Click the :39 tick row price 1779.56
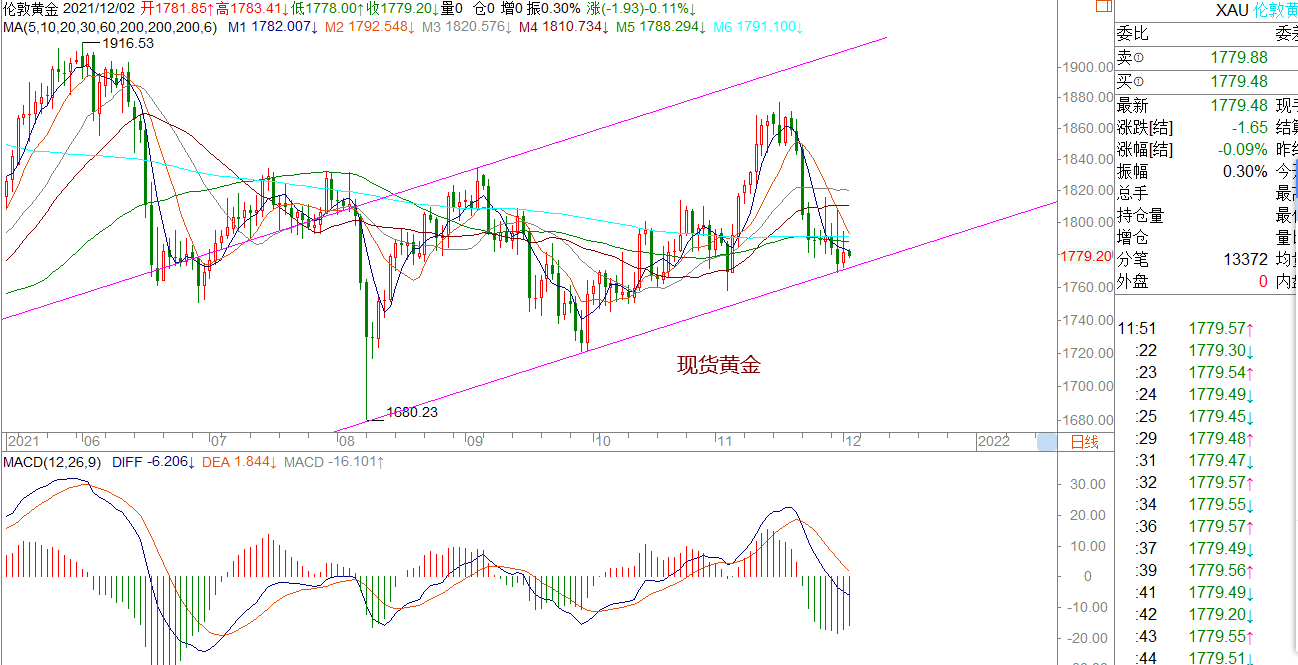This screenshot has width=1298, height=665. tap(1217, 570)
